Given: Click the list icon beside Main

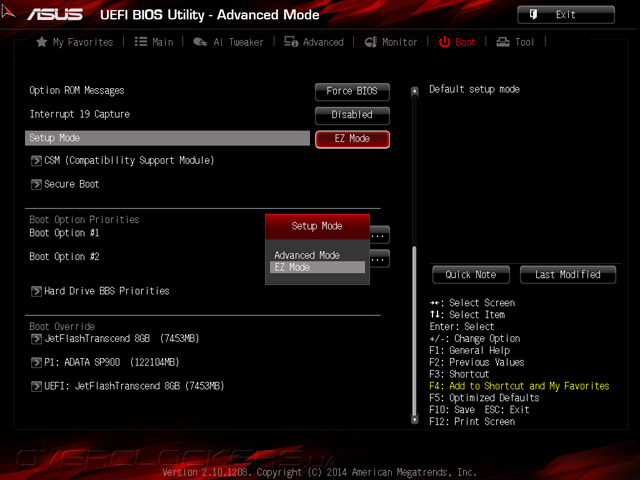Looking at the screenshot, I should click(x=141, y=42).
